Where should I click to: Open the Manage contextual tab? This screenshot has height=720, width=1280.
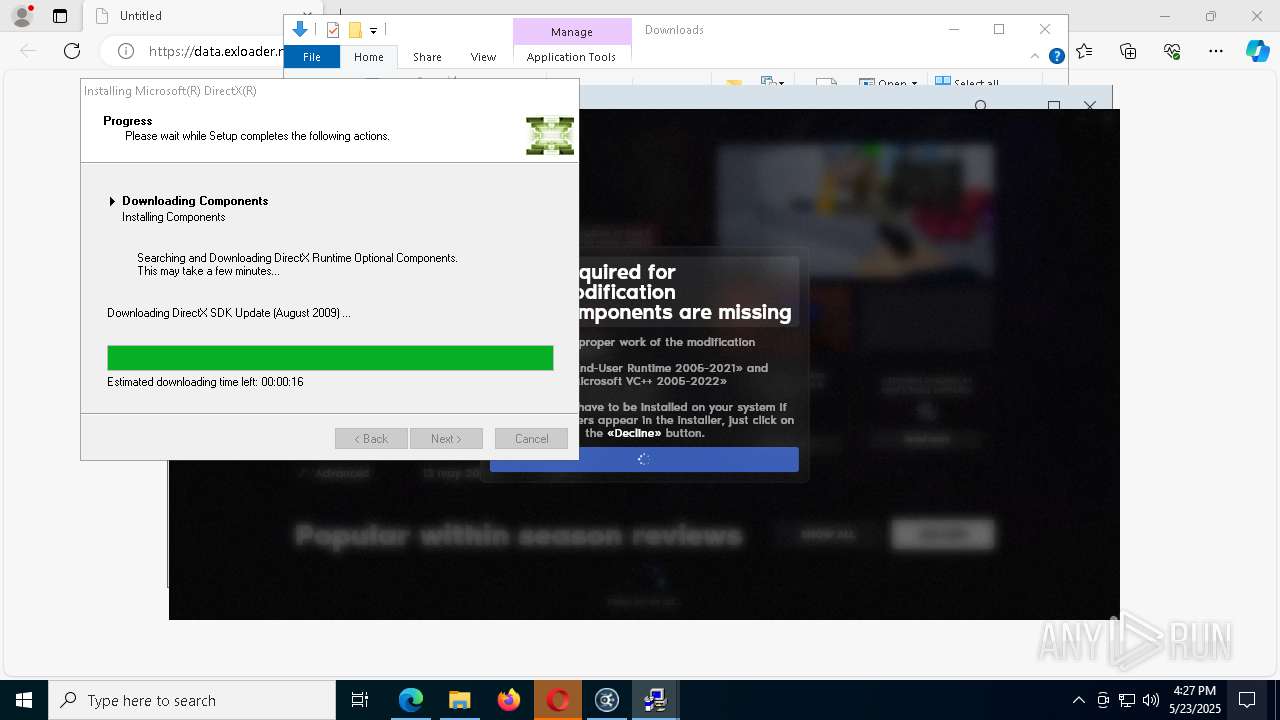[572, 32]
